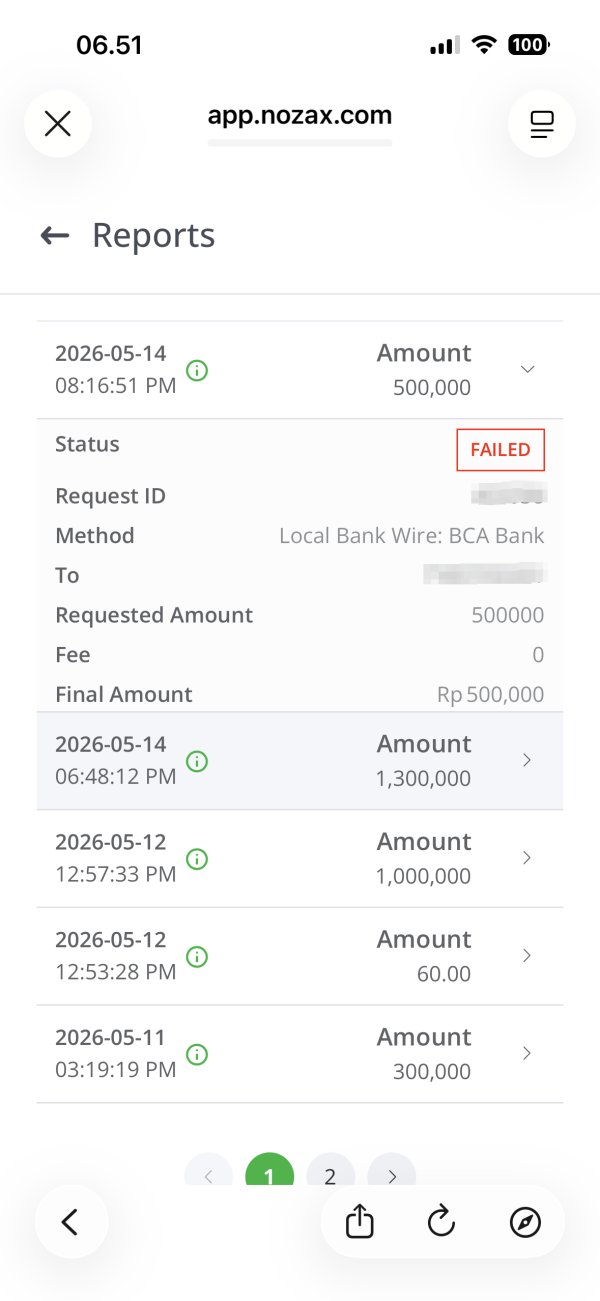The width and height of the screenshot is (600, 1301).
Task: Reload the page with the refresh icon
Action: (x=441, y=1222)
